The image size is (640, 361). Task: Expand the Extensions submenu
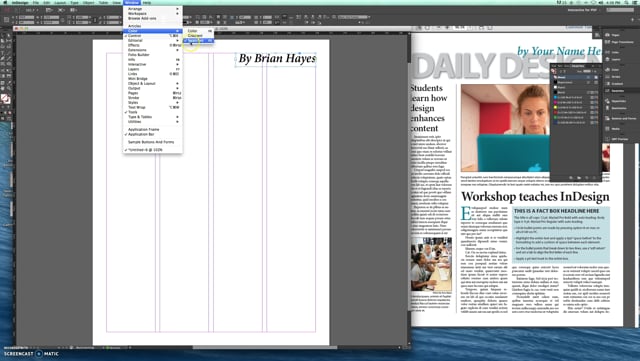(153, 50)
